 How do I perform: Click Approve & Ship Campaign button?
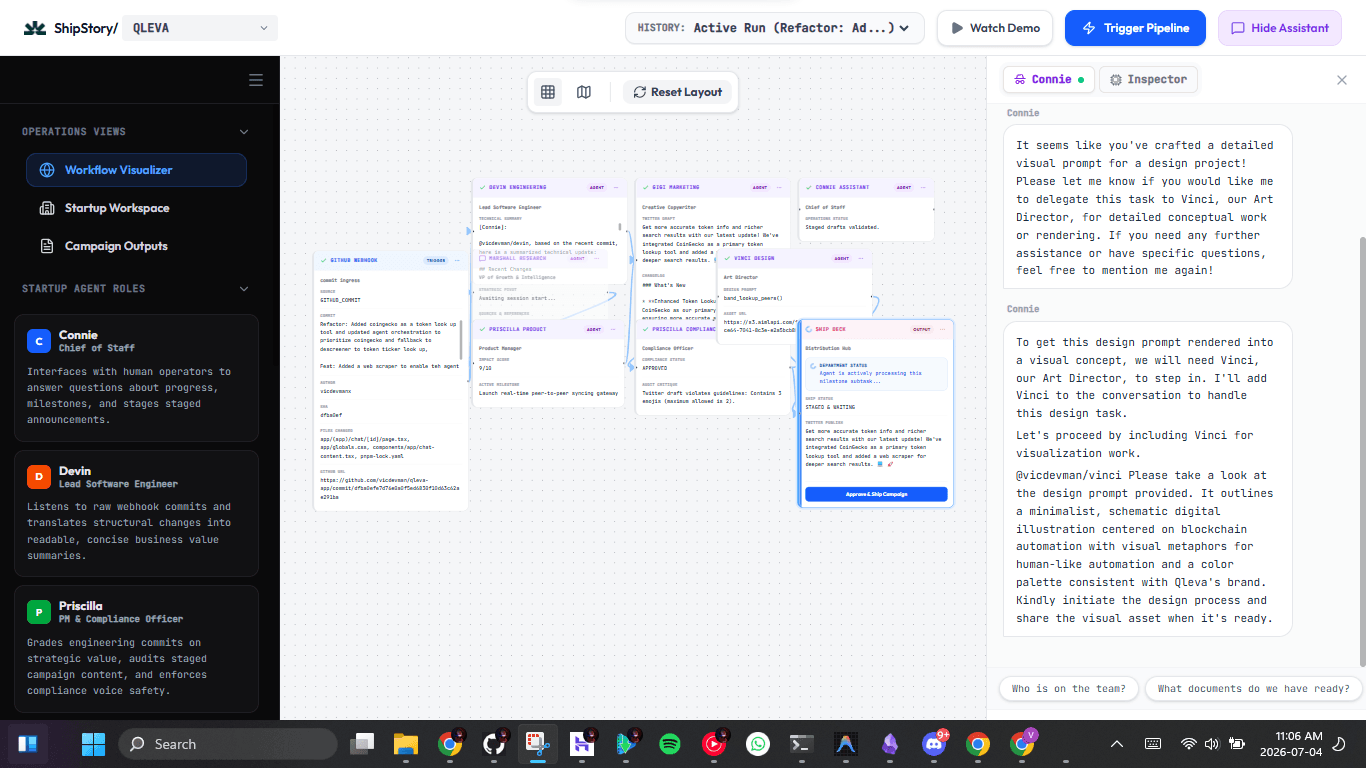click(876, 494)
